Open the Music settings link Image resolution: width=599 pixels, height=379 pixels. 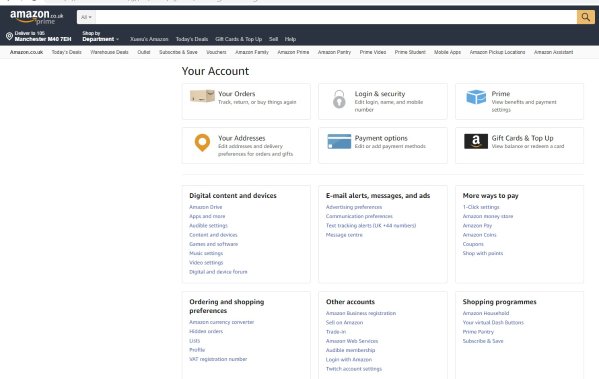[206, 253]
